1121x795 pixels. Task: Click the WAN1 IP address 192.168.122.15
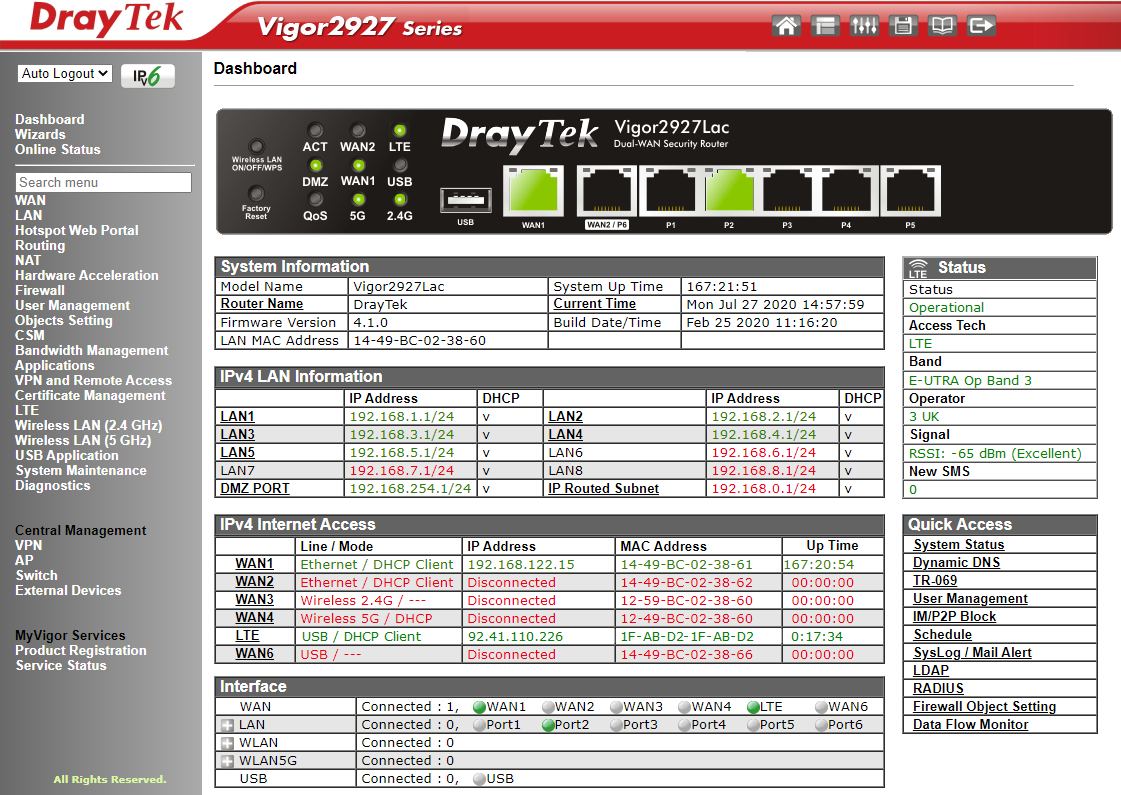[x=520, y=564]
